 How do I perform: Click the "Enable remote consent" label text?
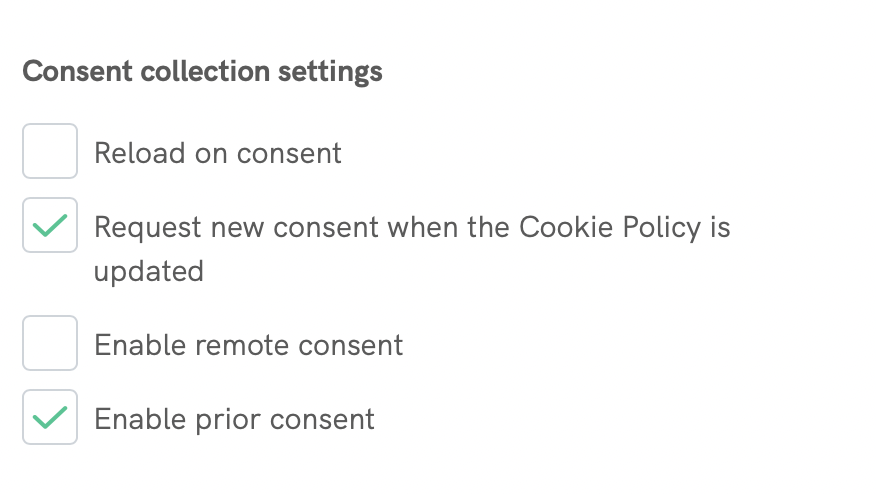(x=248, y=345)
